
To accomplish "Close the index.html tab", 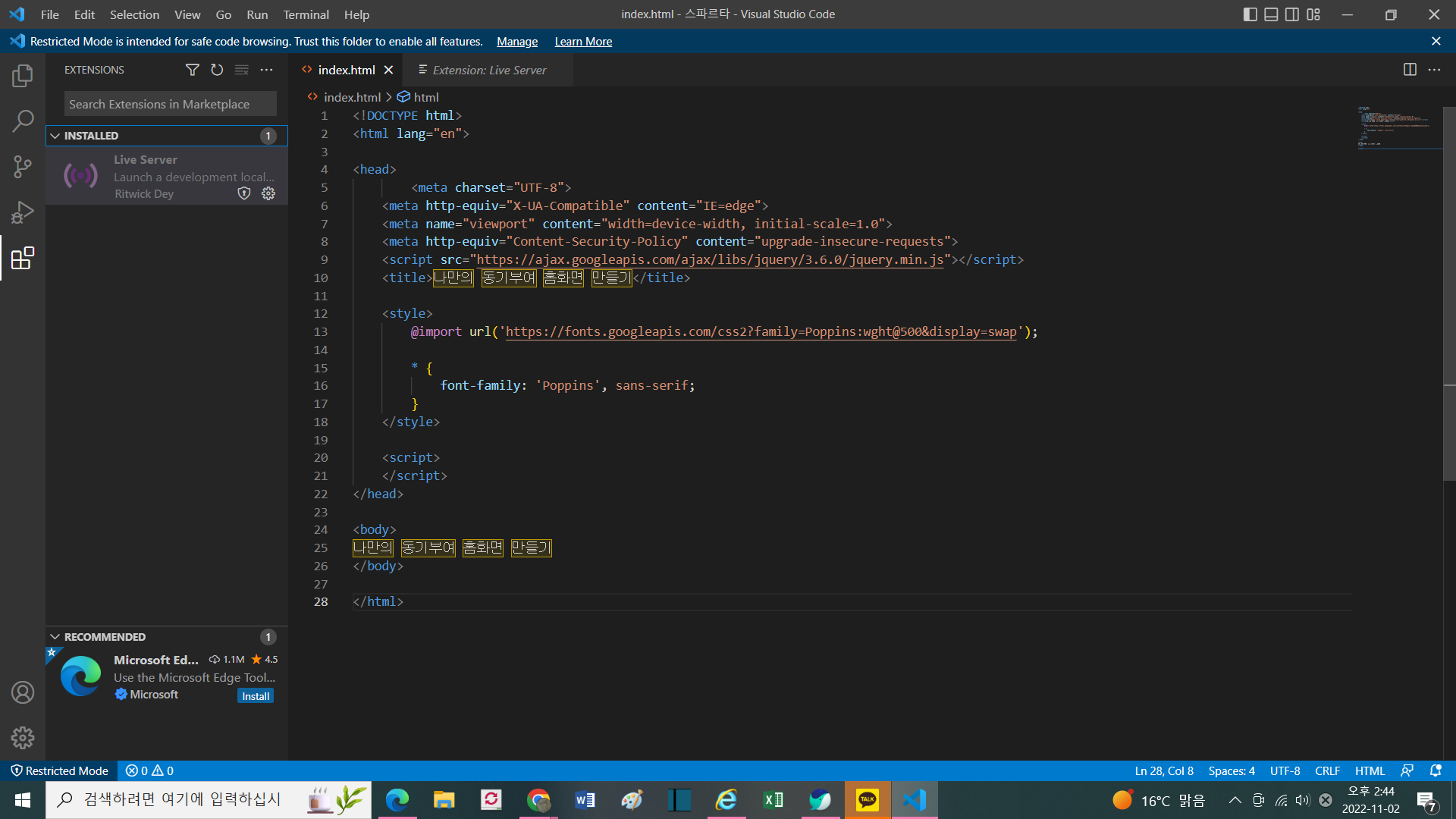I will 388,70.
